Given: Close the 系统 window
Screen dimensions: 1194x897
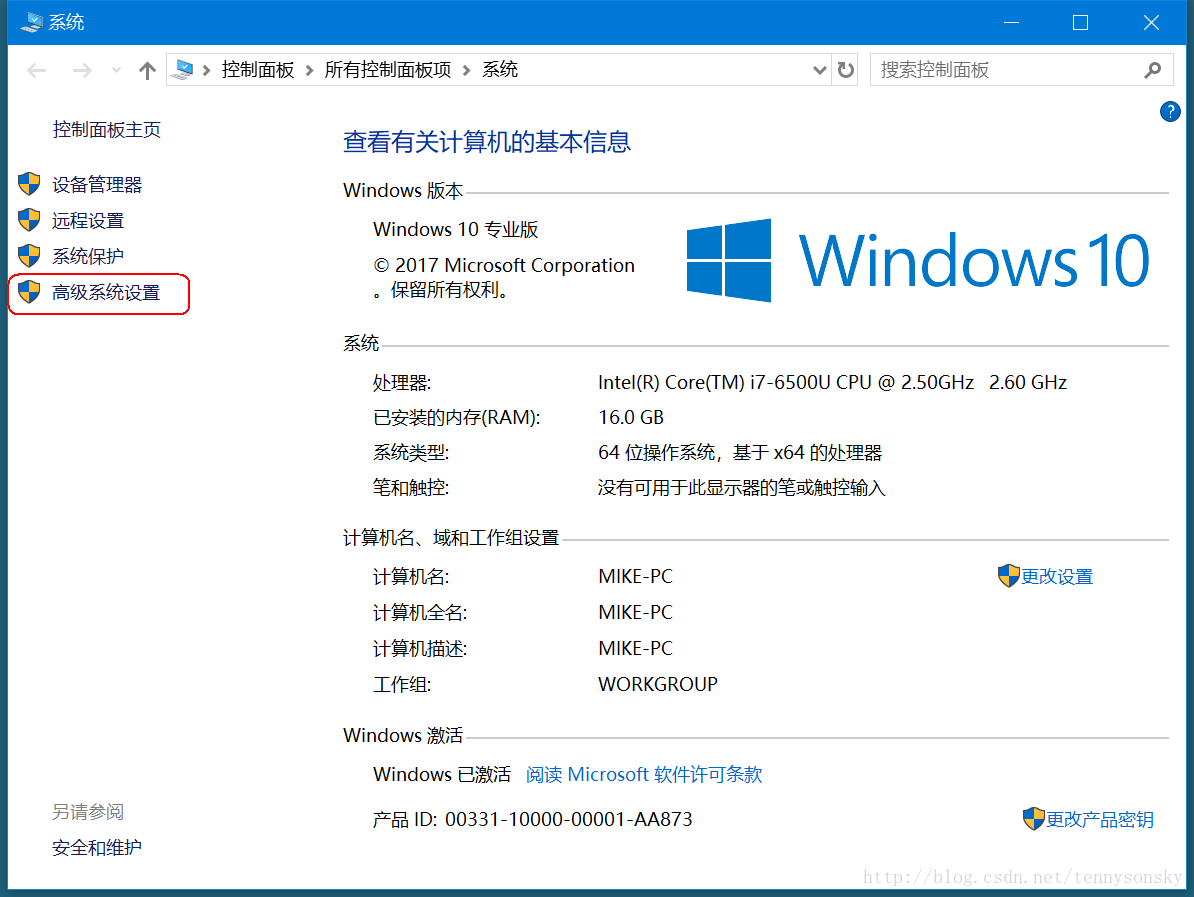Looking at the screenshot, I should coord(1151,23).
